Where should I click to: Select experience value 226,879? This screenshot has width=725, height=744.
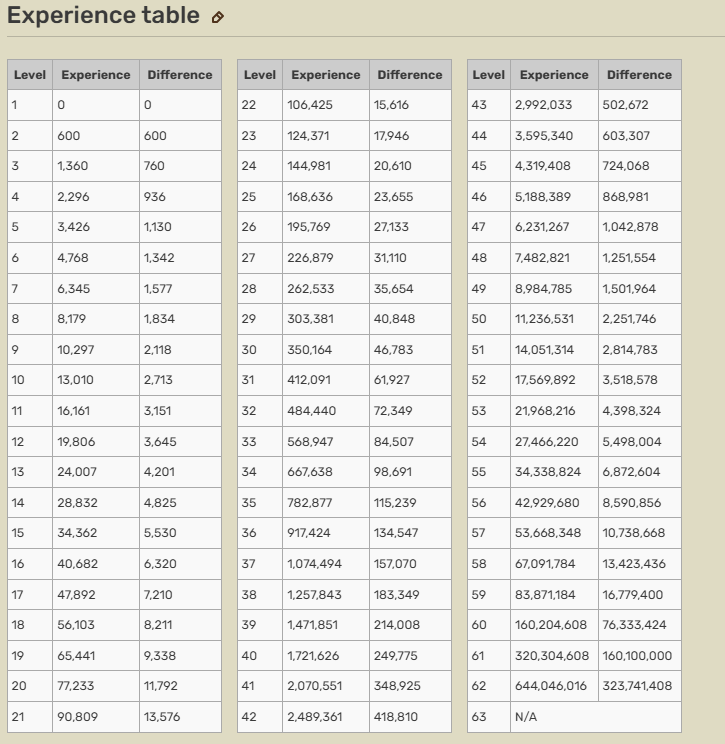point(310,258)
